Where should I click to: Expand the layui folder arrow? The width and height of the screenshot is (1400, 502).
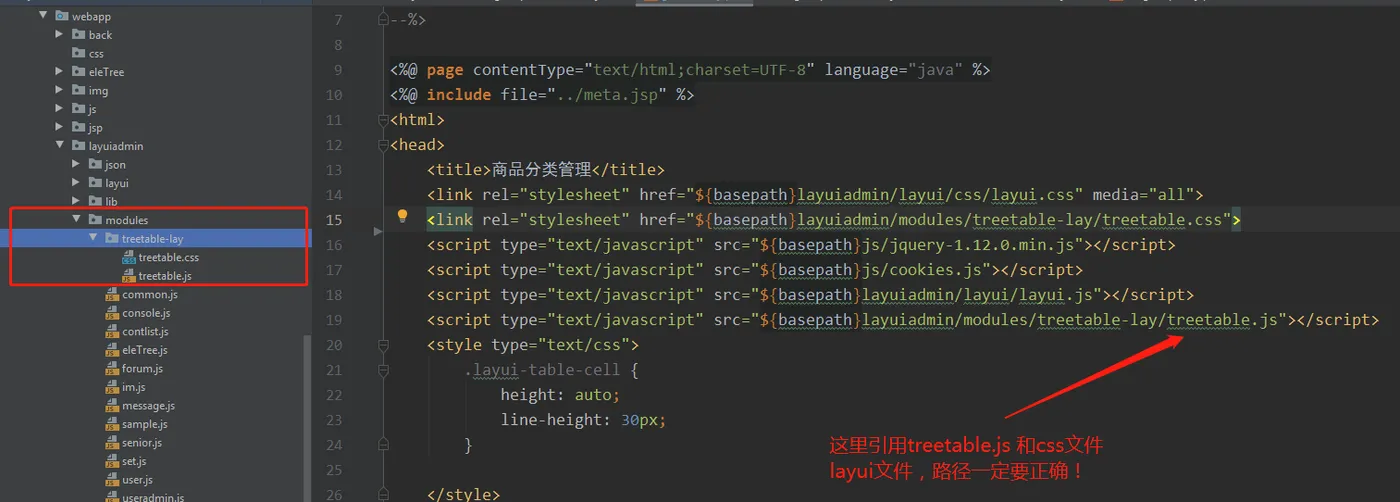pos(76,183)
